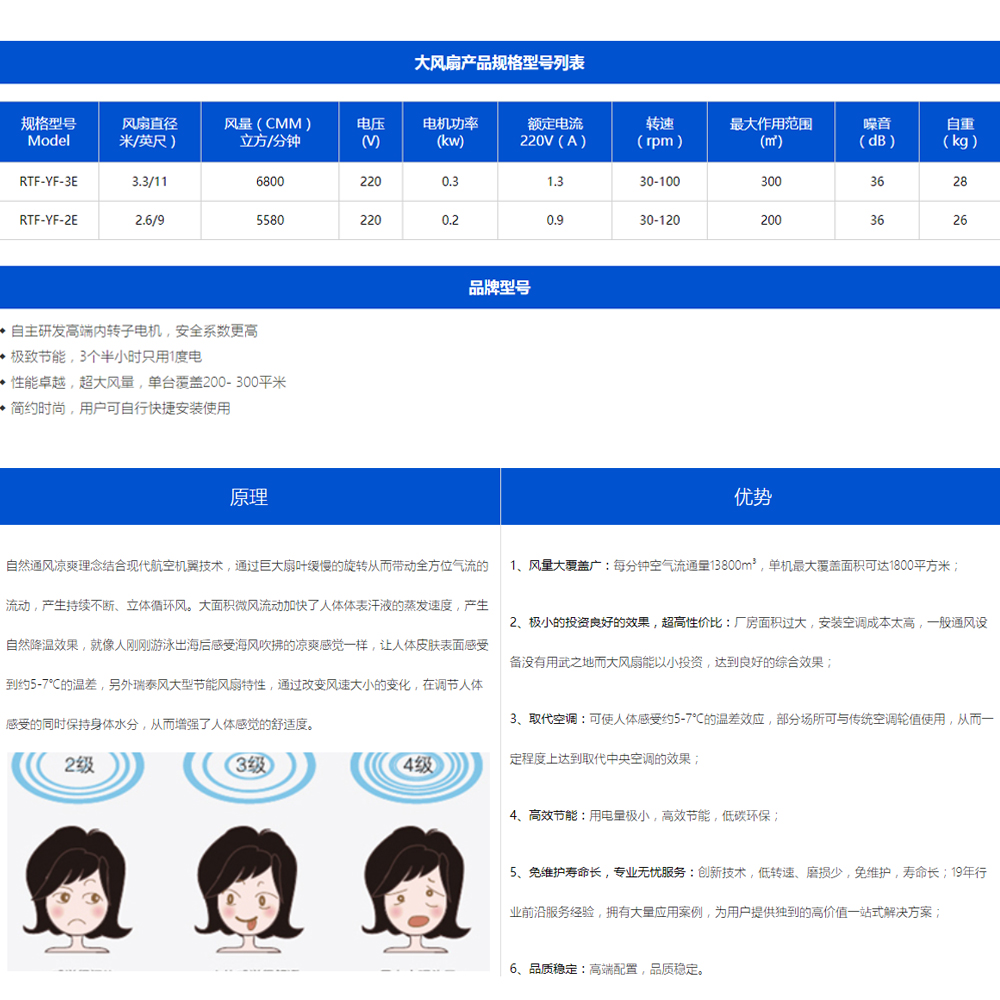Select the RTF-YF-2E model cell
The width and height of the screenshot is (1000, 1000).
[x=48, y=221]
